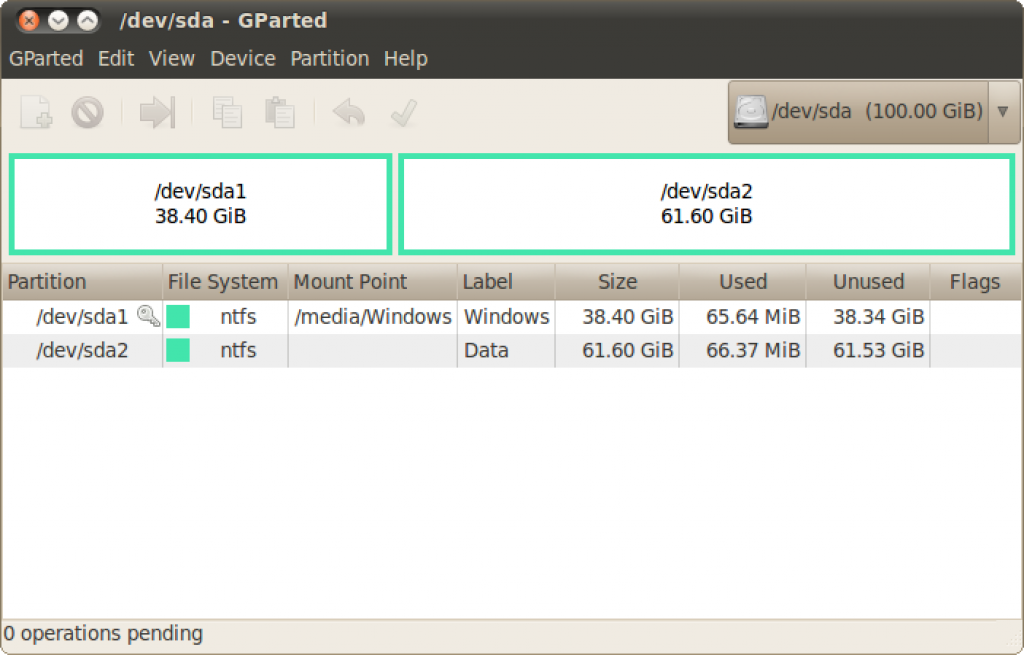Open the View menu
Viewport: 1024px width, 655px height.
[171, 58]
